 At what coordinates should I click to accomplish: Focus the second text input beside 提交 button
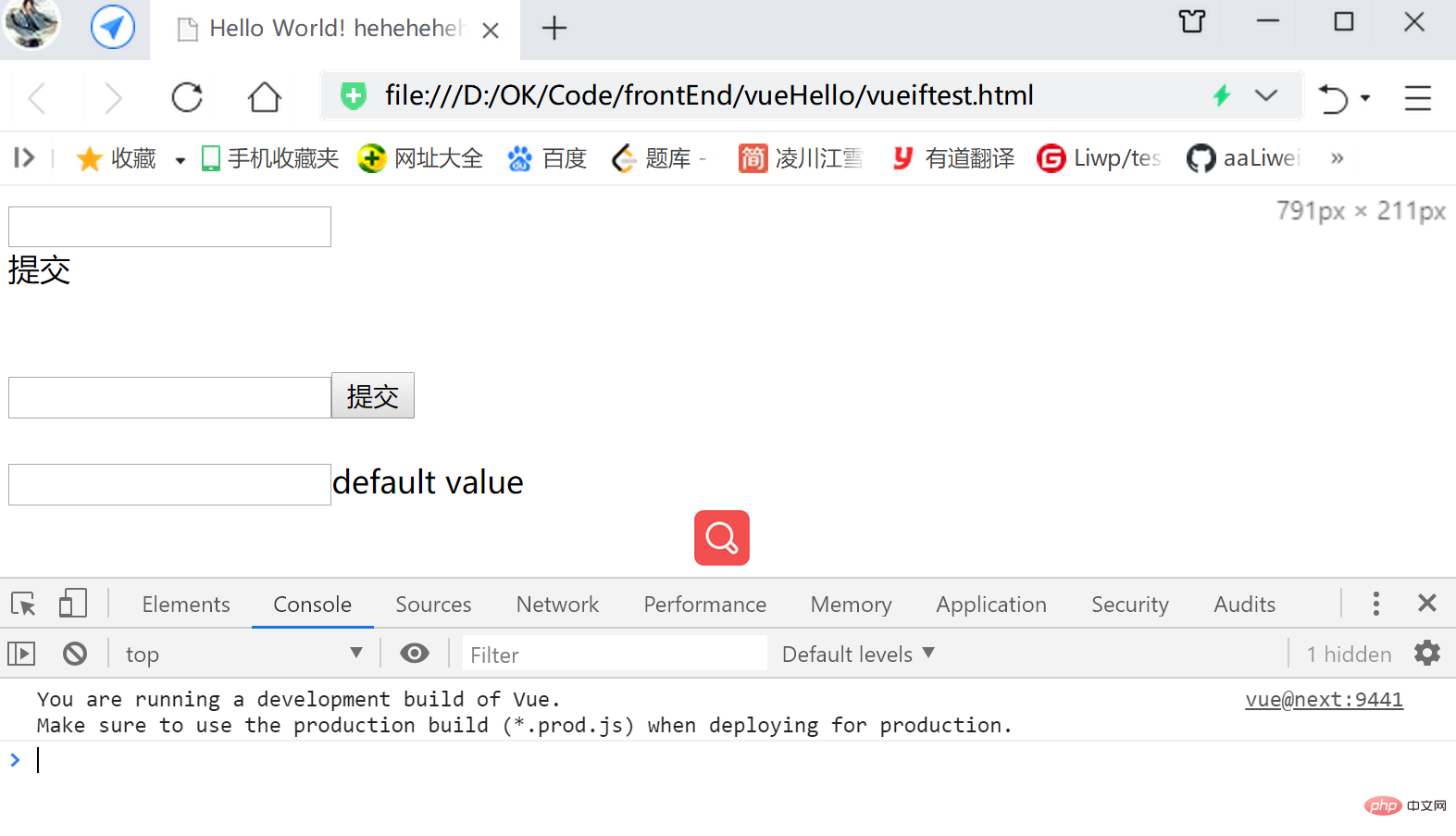(169, 397)
